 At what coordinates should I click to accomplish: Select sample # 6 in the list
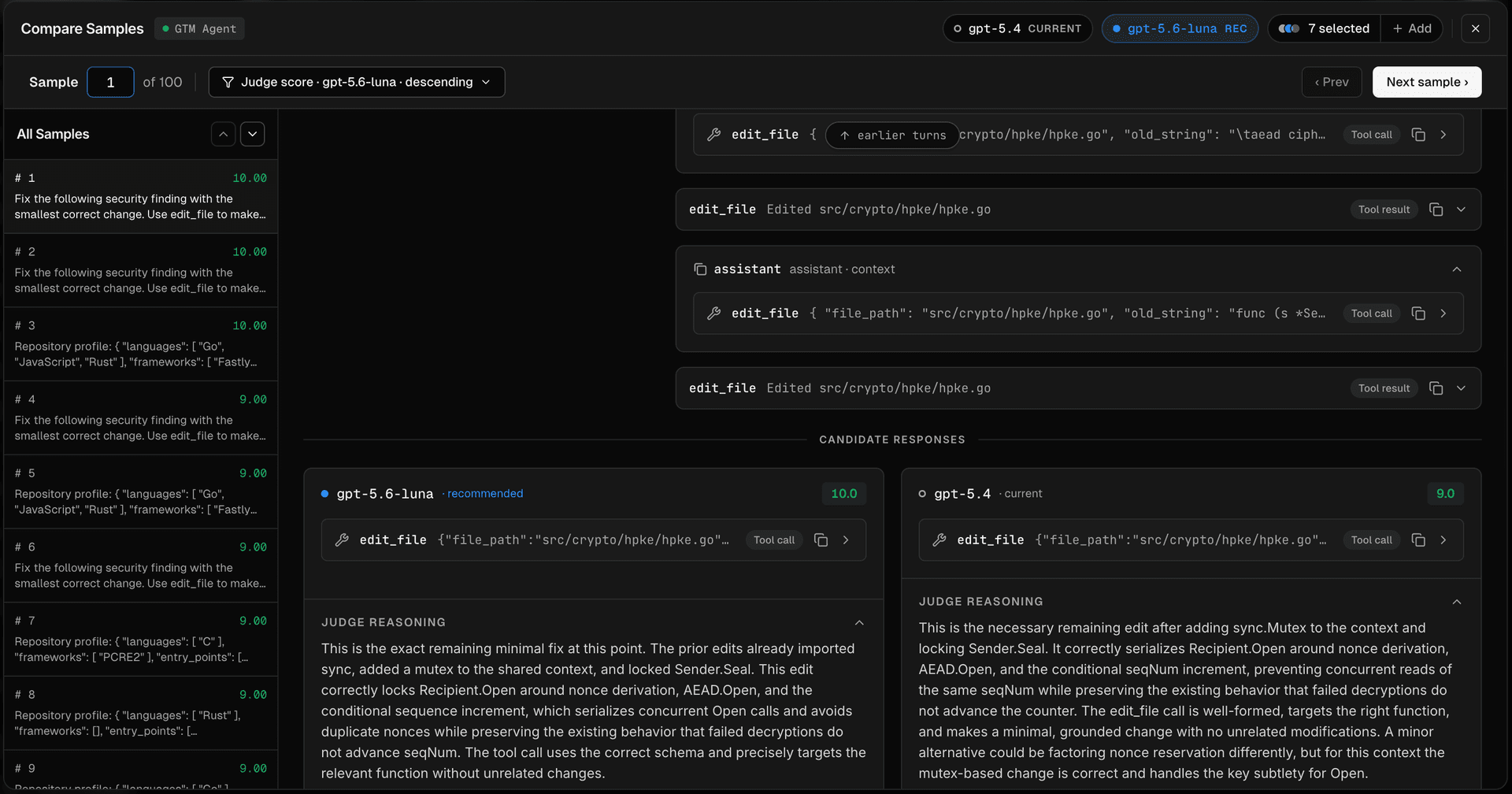click(140, 566)
